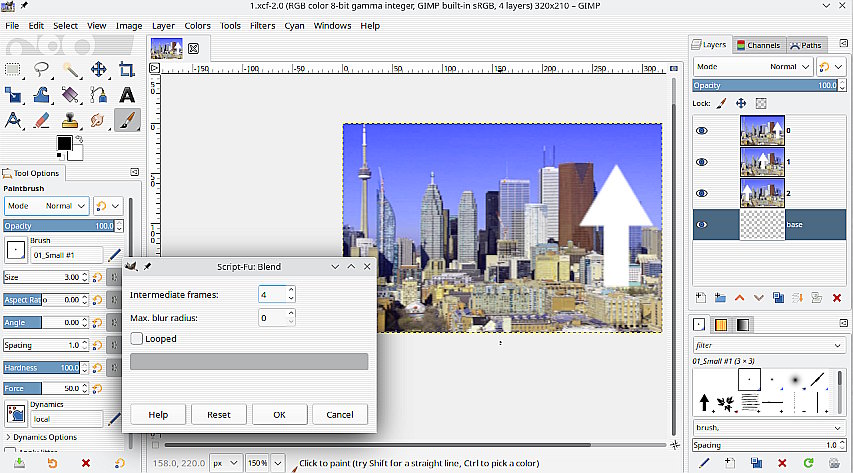Image resolution: width=853 pixels, height=473 pixels.
Task: Open the Filters menu
Action: click(x=263, y=25)
